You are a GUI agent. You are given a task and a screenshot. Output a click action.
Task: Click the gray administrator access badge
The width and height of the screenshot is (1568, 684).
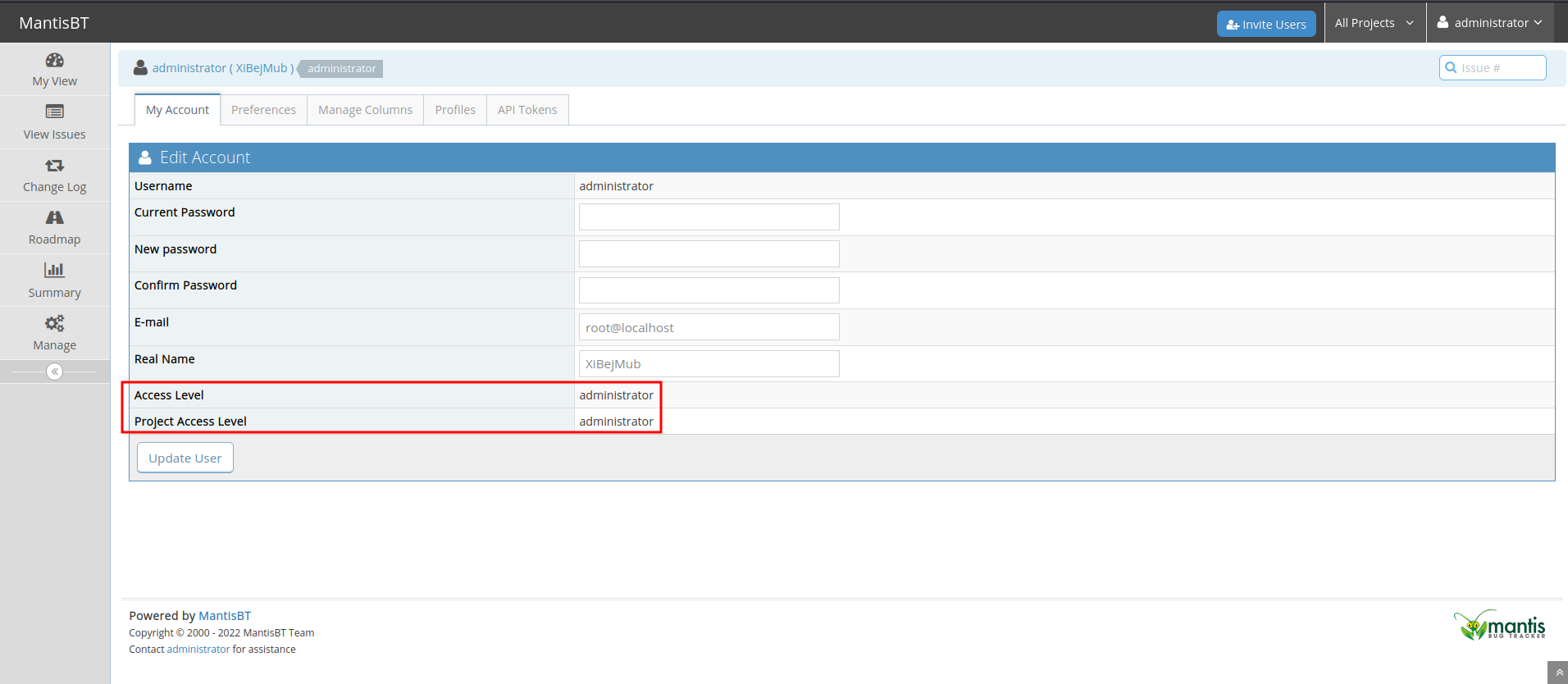(340, 68)
